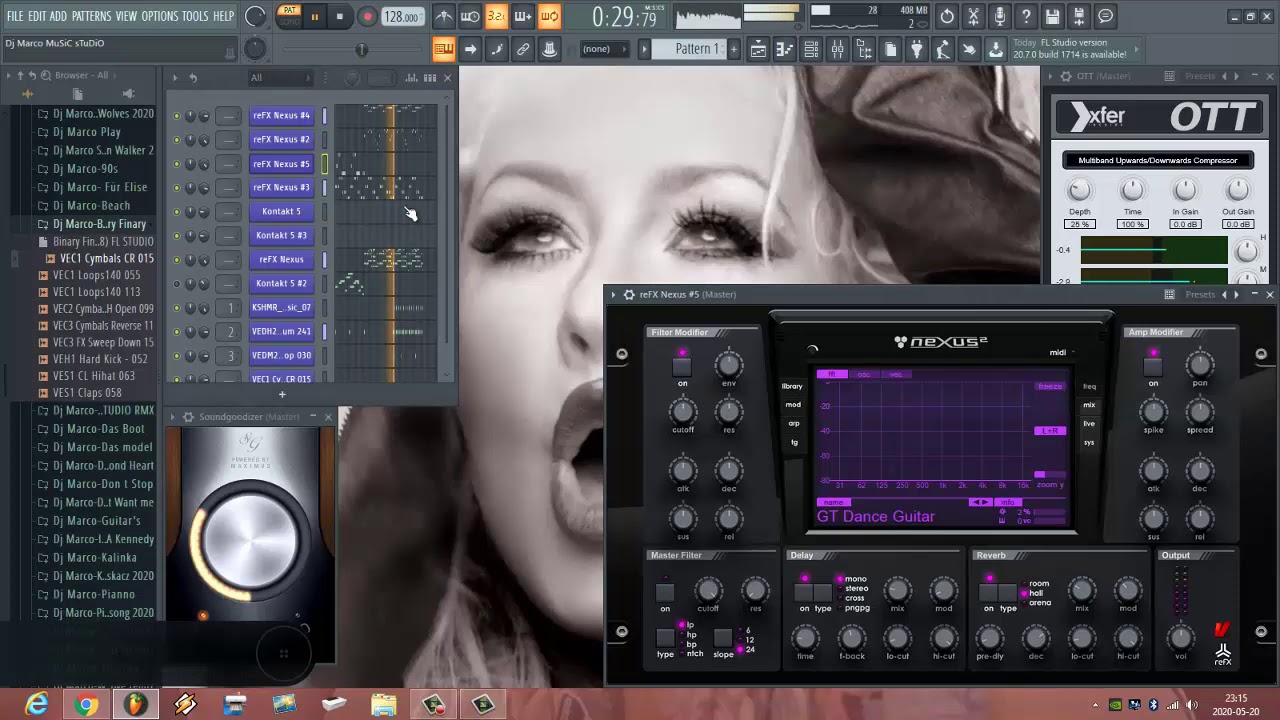Open the Piano roll view icon
This screenshot has width=1280, height=720.
(x=785, y=49)
